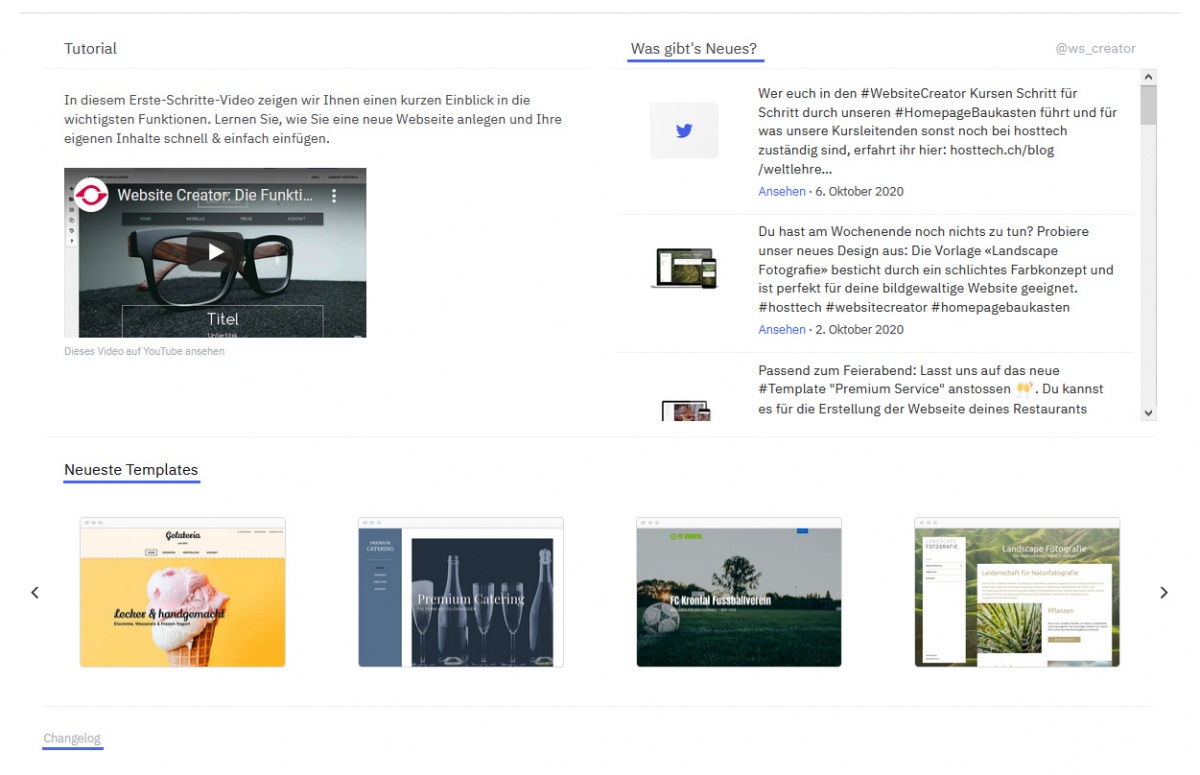Open Ansehen link from 6. Oktober 2020
The height and width of the screenshot is (775, 1200).
pyautogui.click(x=781, y=191)
